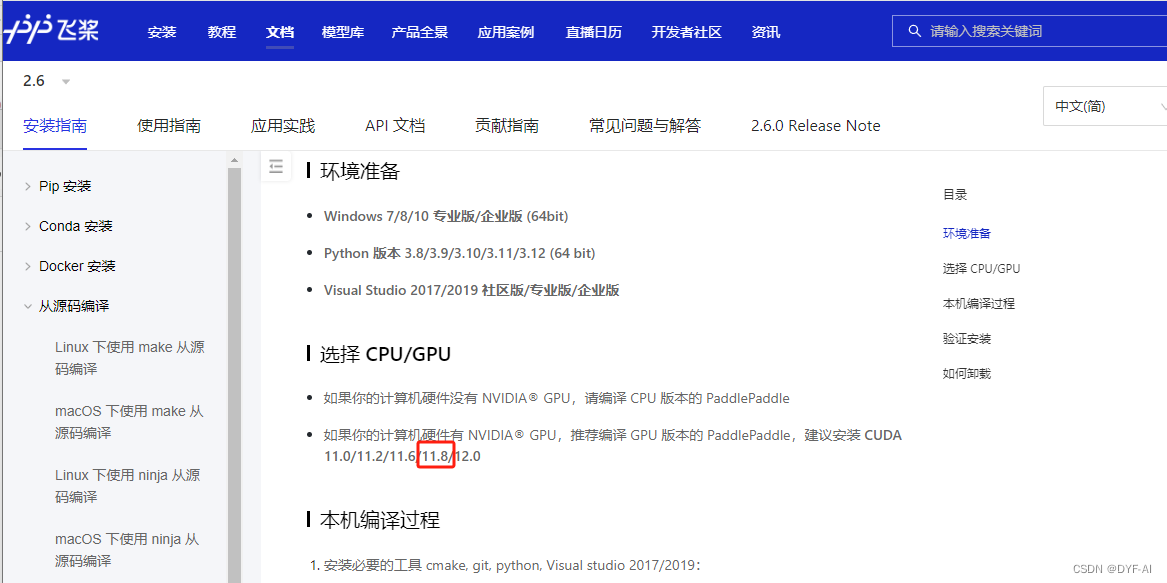Jump to 环境准备 in table of contents
Image resolution: width=1167 pixels, height=583 pixels.
click(967, 234)
